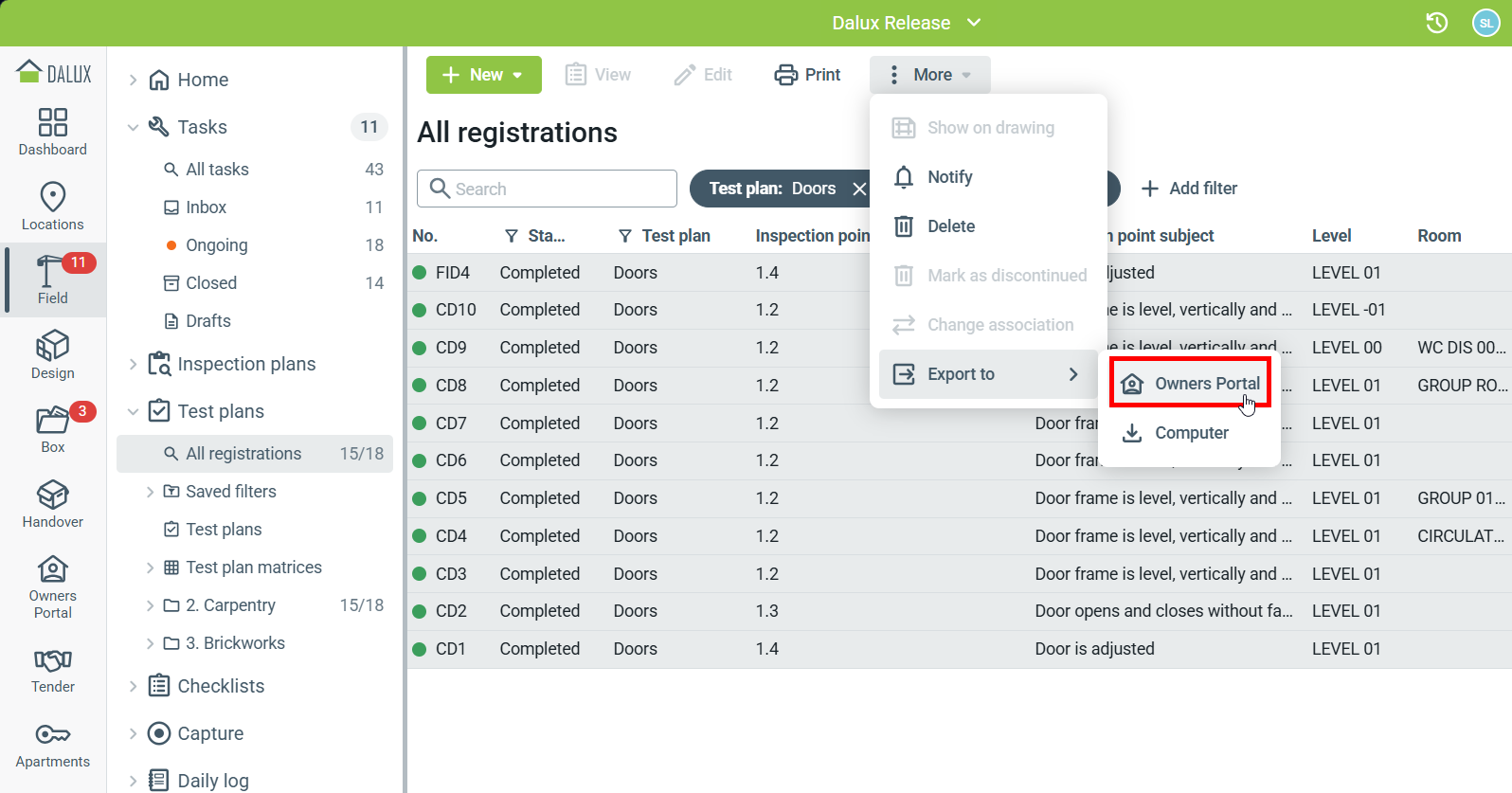
Task: Open history clock icon in top bar
Action: (1437, 23)
